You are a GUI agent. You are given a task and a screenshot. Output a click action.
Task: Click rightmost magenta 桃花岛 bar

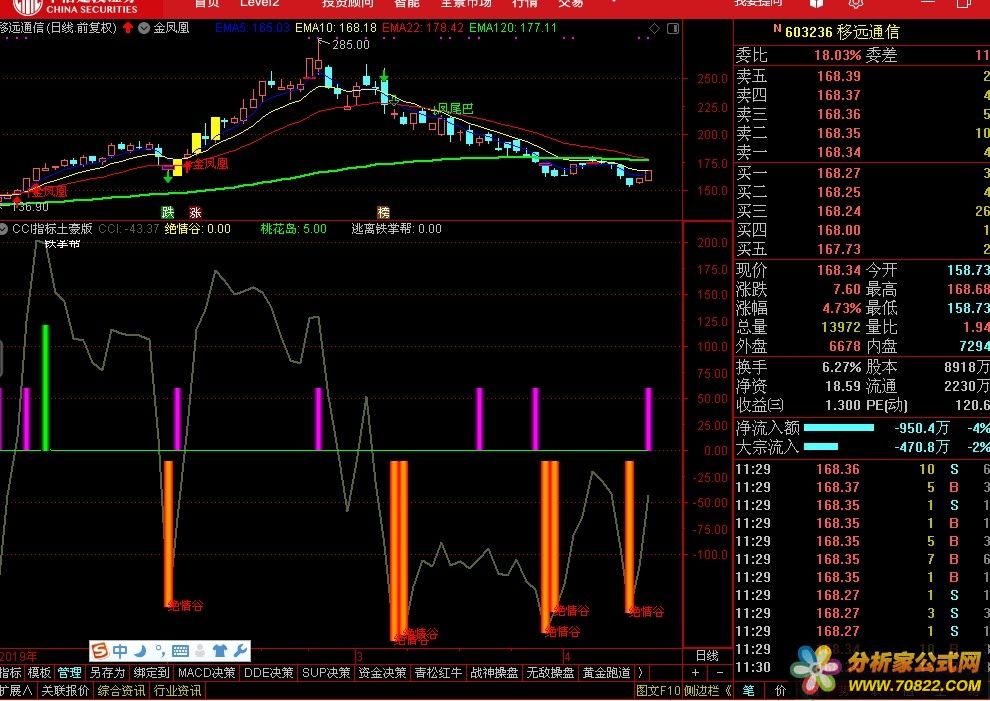click(648, 419)
